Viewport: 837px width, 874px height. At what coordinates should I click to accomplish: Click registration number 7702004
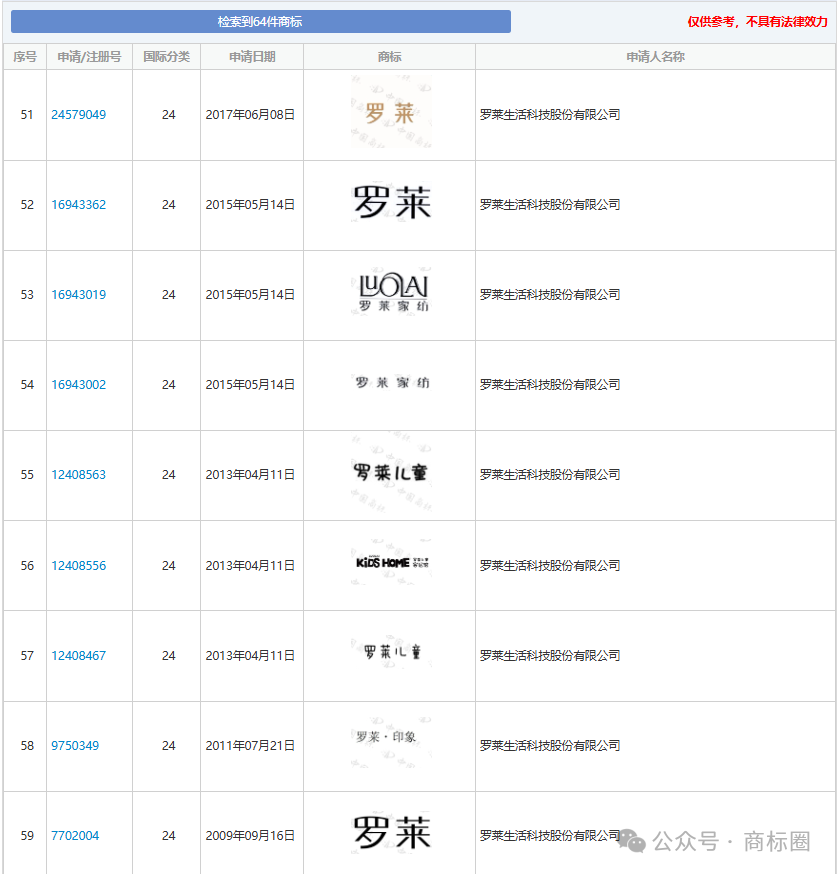[75, 836]
